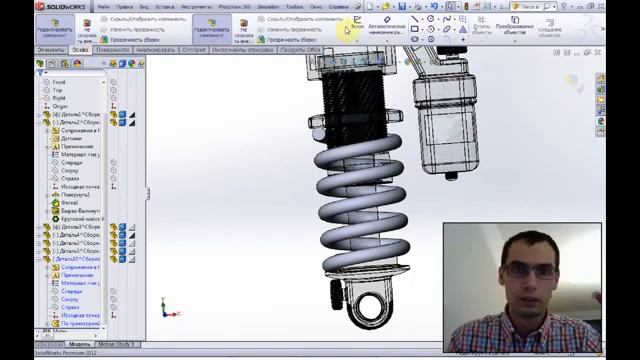Click the appearance triangle swatch in Деталь4 row
This screenshot has width=640, height=360.
132,235
